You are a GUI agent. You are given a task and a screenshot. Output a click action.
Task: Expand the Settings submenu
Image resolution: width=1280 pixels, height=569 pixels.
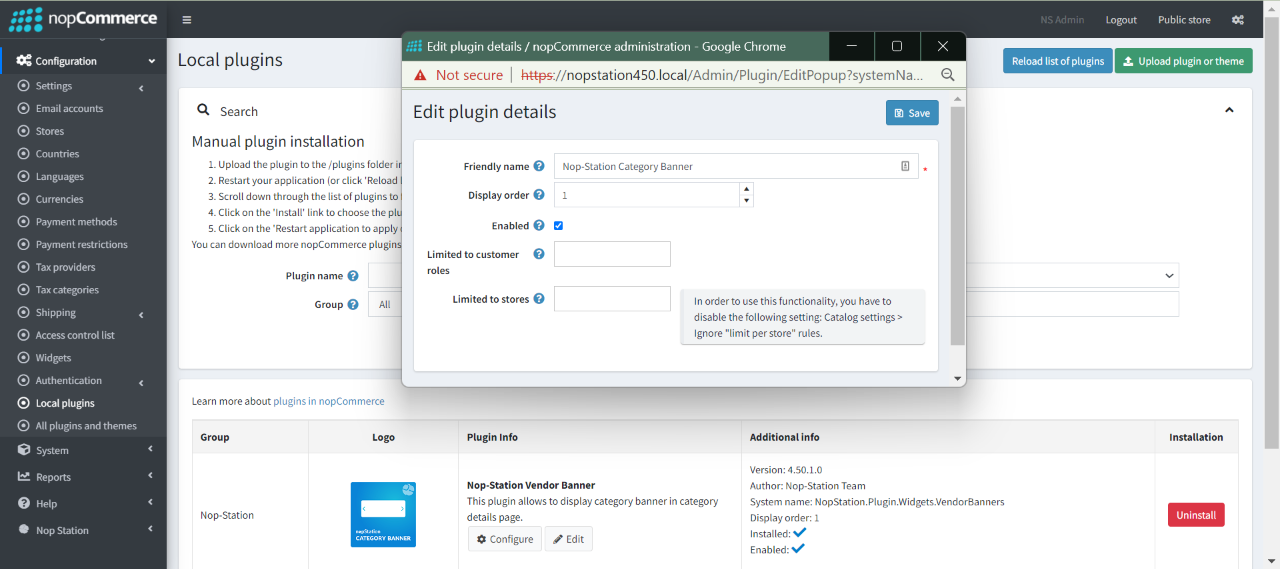pos(83,86)
